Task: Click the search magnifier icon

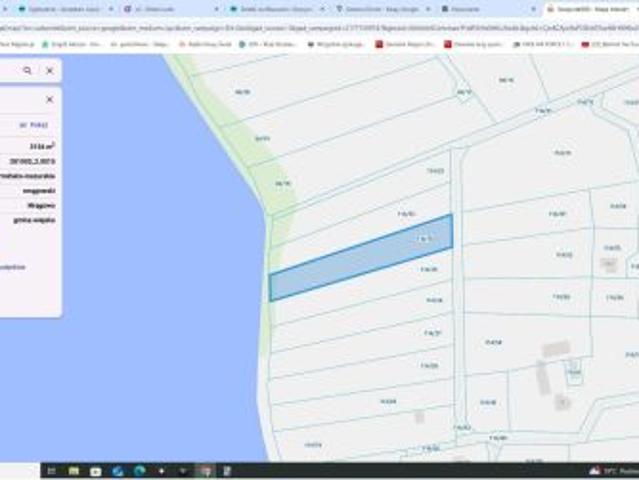Action: 27,71
